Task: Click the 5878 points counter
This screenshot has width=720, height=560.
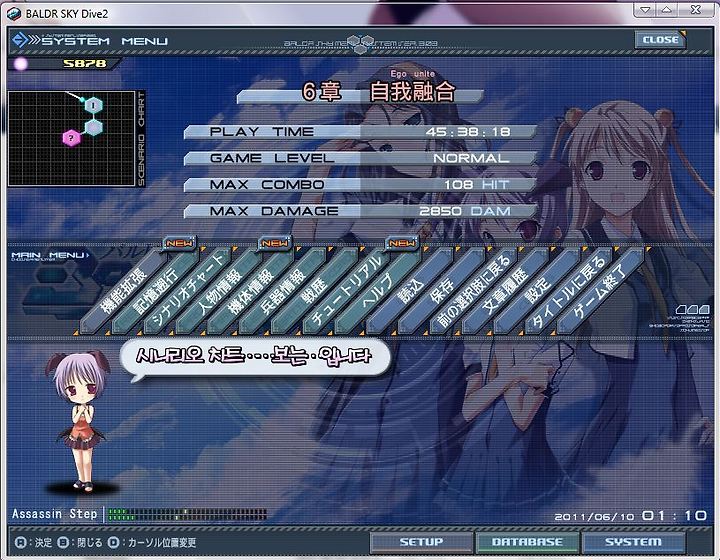Action: pyautogui.click(x=84, y=63)
